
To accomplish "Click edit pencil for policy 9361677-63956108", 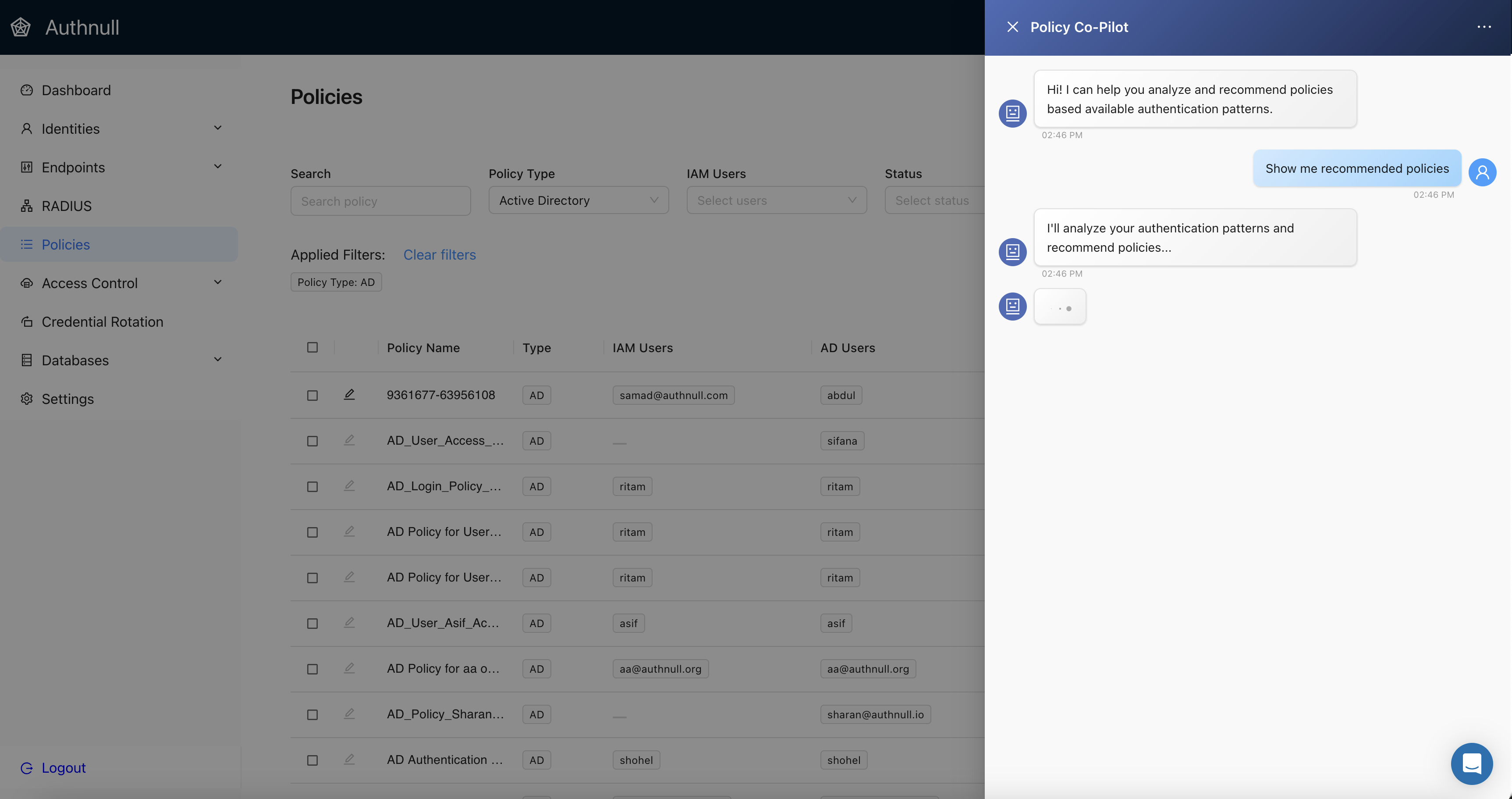I will (x=349, y=394).
